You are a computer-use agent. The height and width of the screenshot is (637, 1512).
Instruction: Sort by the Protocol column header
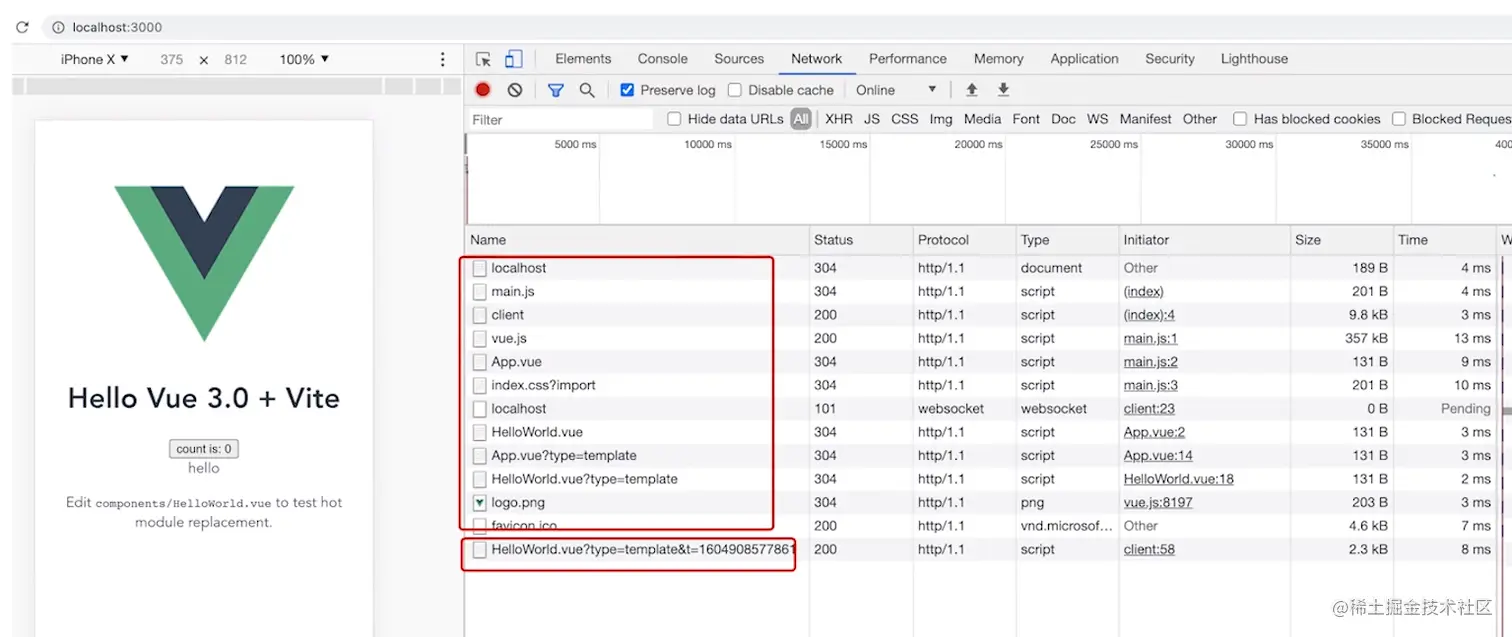click(x=964, y=240)
